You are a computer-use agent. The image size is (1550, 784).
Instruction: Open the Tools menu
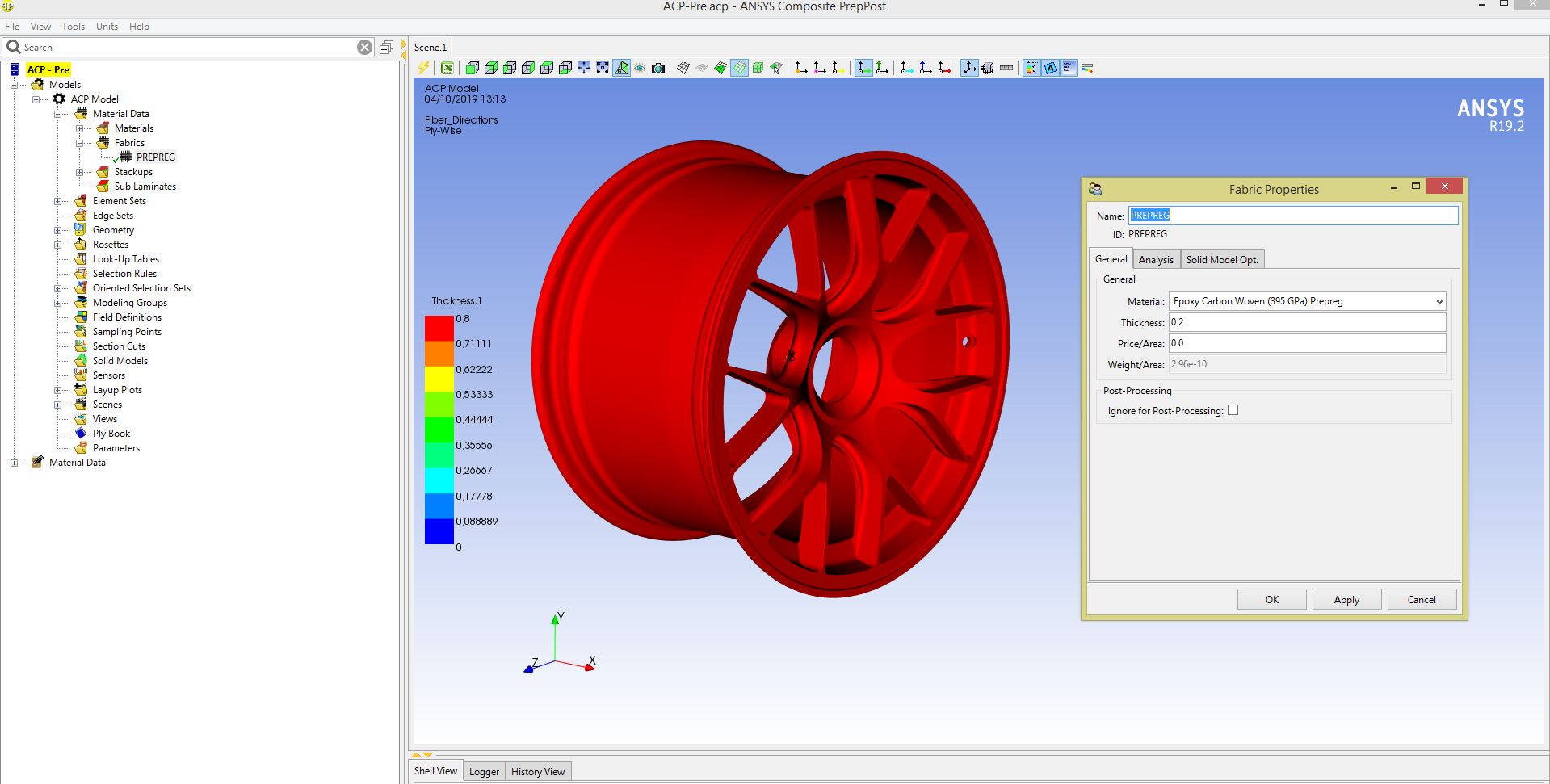coord(74,27)
